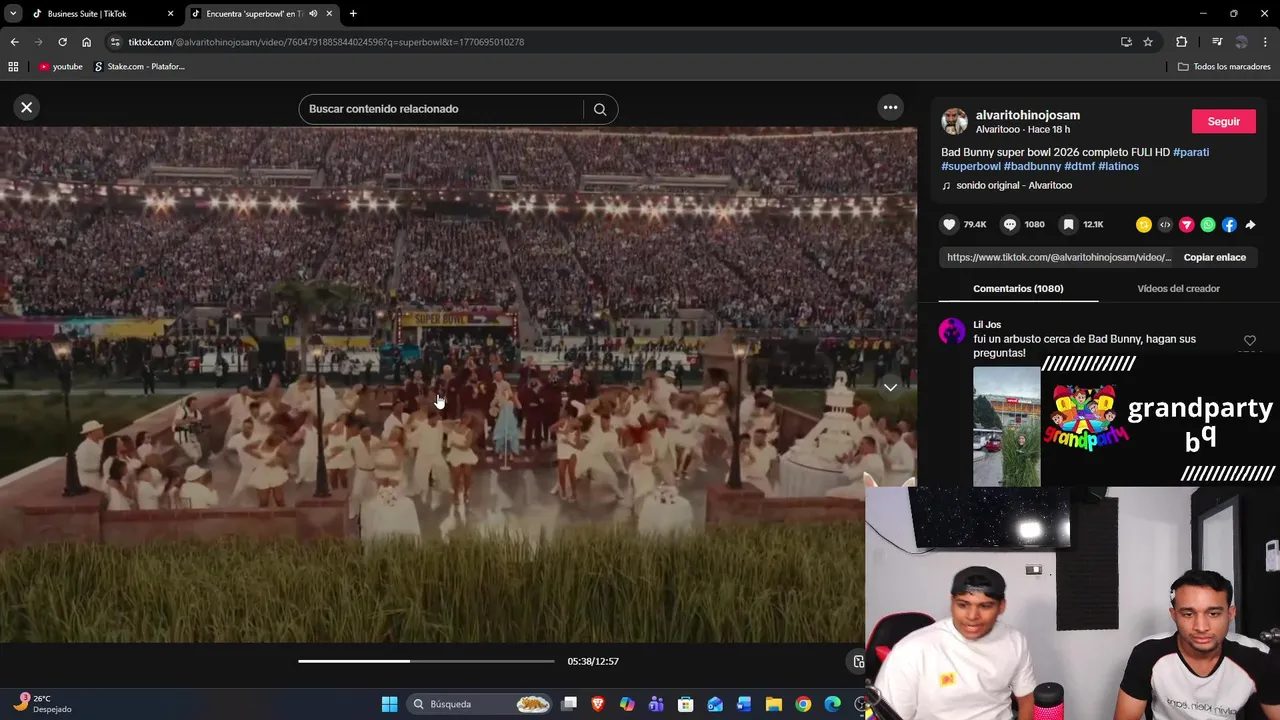
Task: Open Task View on taskbar
Action: [x=569, y=704]
